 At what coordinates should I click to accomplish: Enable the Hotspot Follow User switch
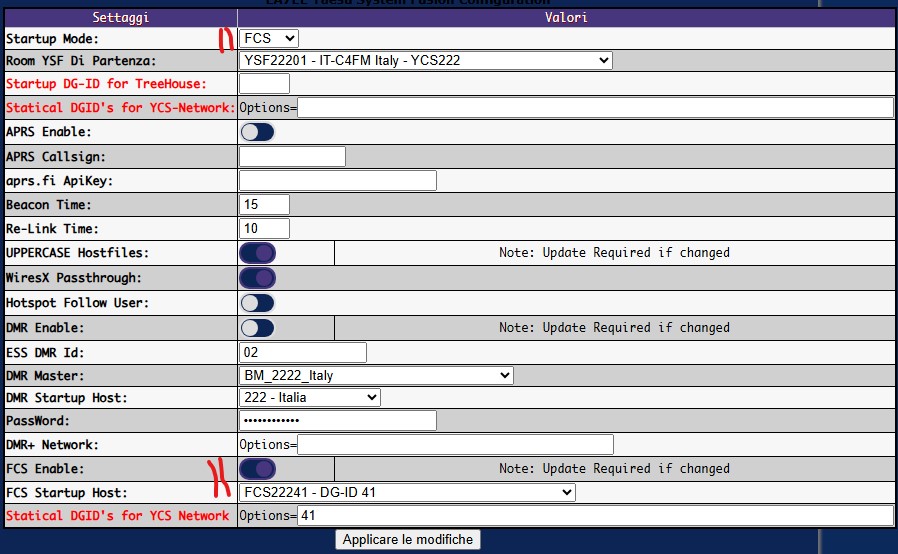pos(257,303)
